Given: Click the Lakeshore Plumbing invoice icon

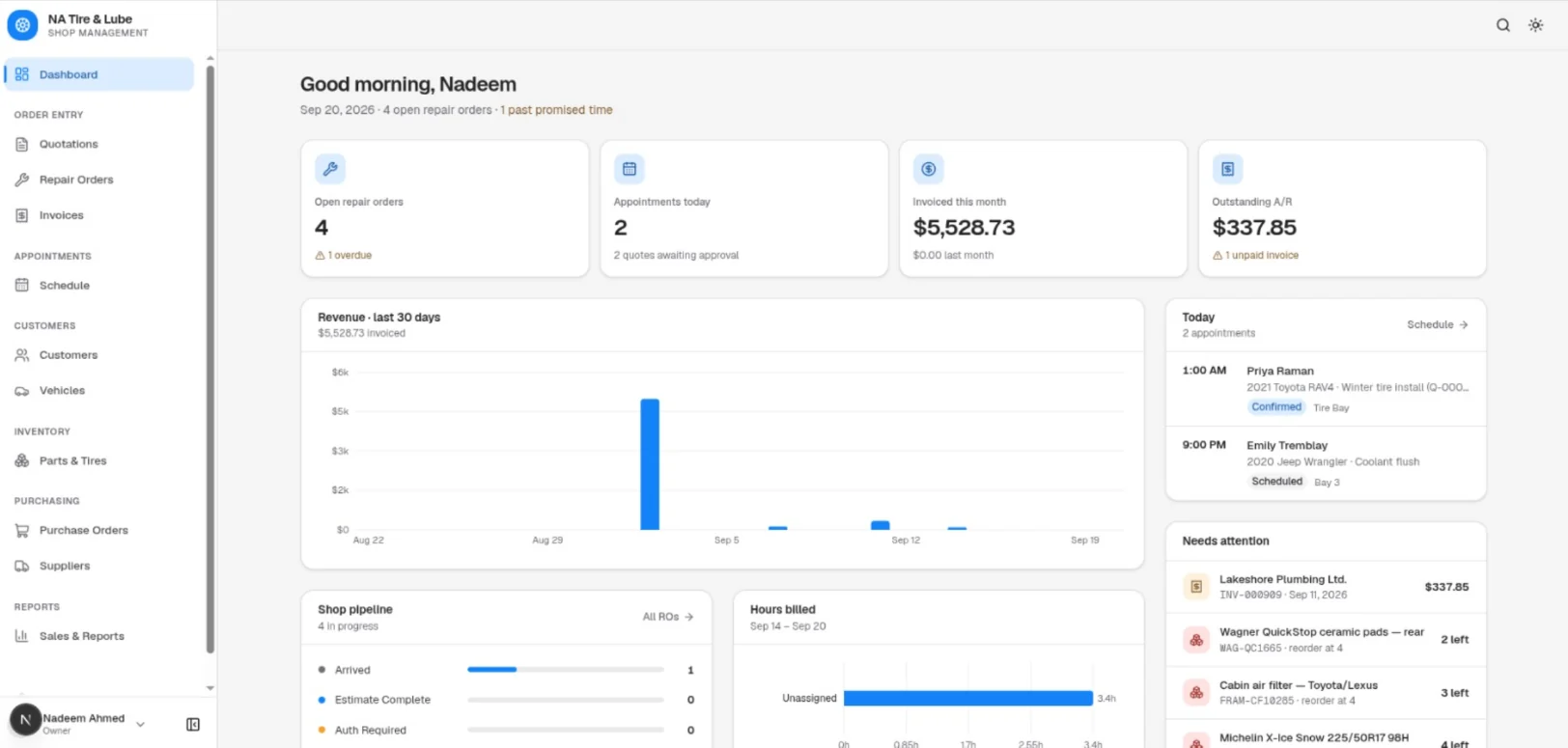Looking at the screenshot, I should pos(1196,587).
